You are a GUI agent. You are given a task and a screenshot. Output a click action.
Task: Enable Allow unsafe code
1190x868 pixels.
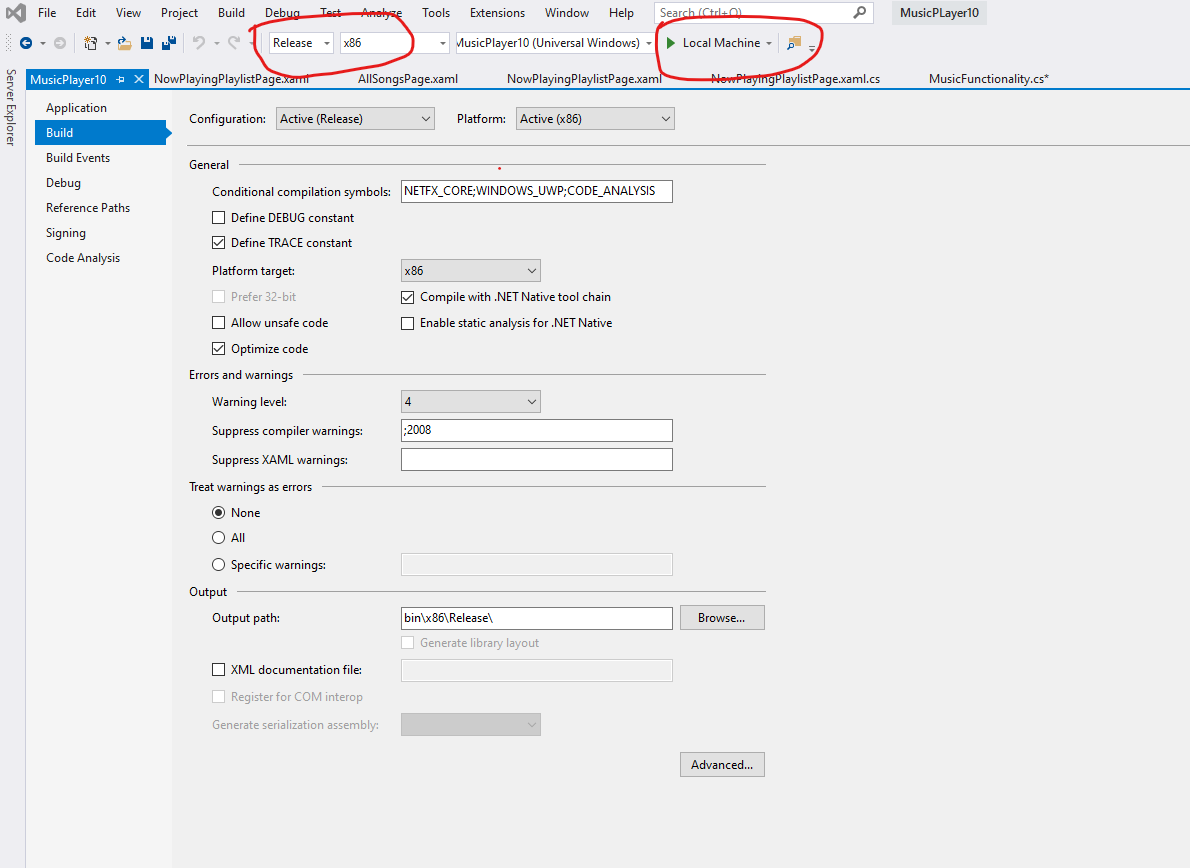pos(219,322)
